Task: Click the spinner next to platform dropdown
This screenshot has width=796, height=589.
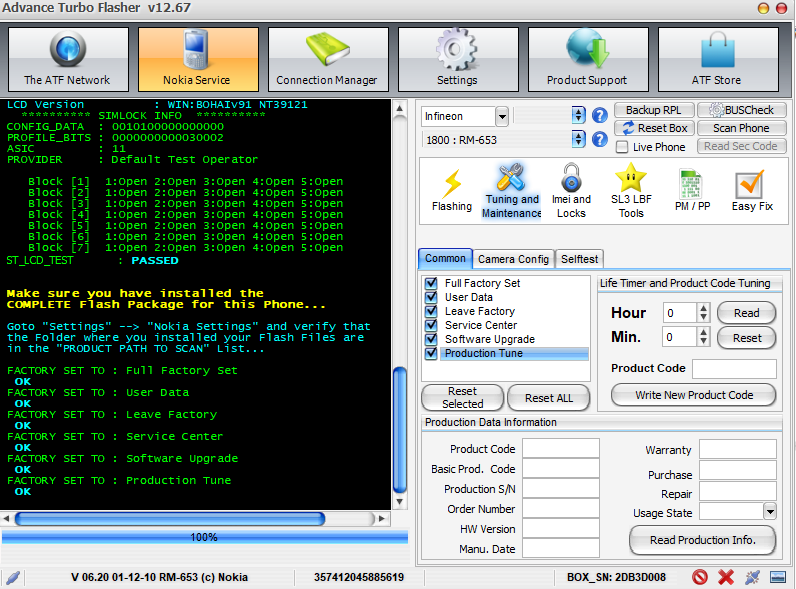Action: tap(578, 116)
